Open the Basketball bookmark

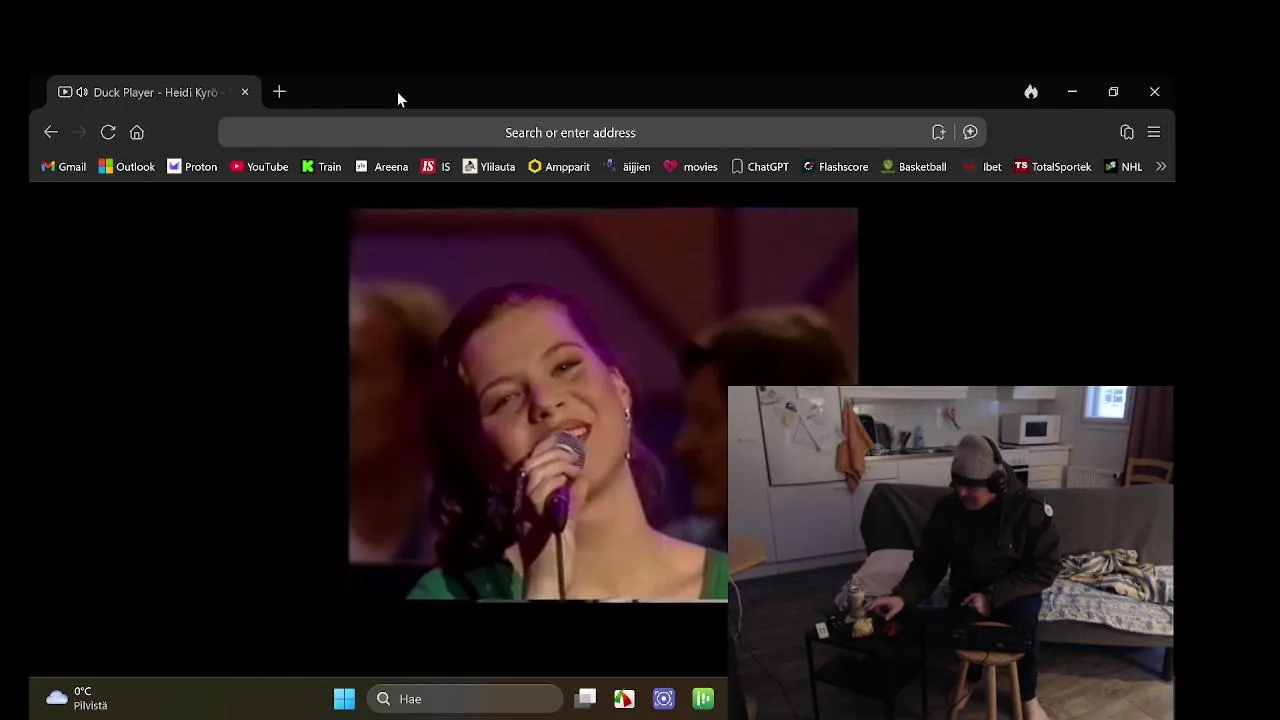point(913,167)
